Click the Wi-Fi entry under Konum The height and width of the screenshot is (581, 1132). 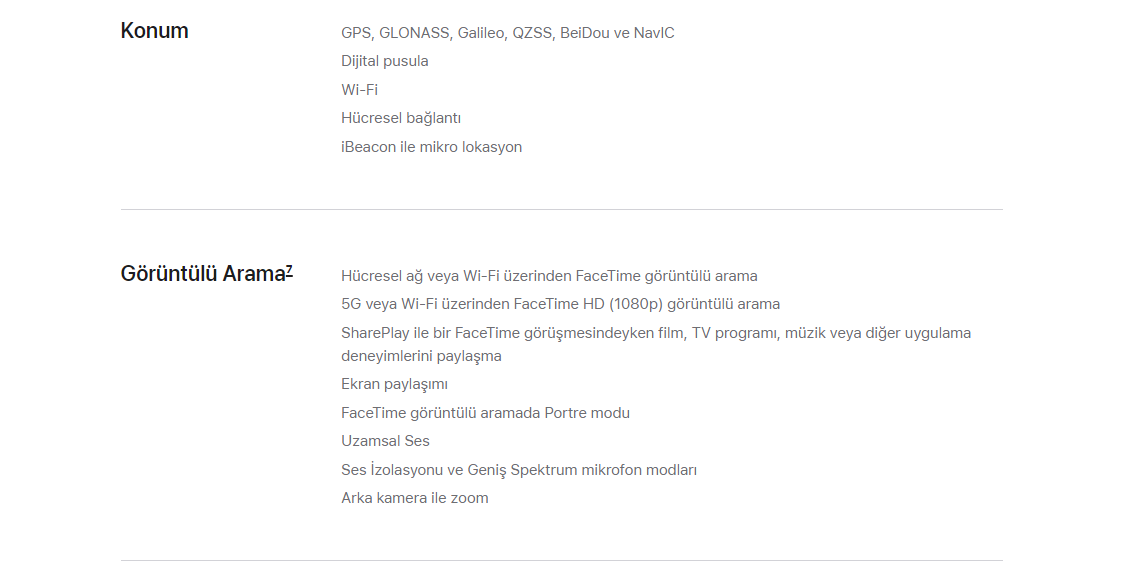coord(360,90)
